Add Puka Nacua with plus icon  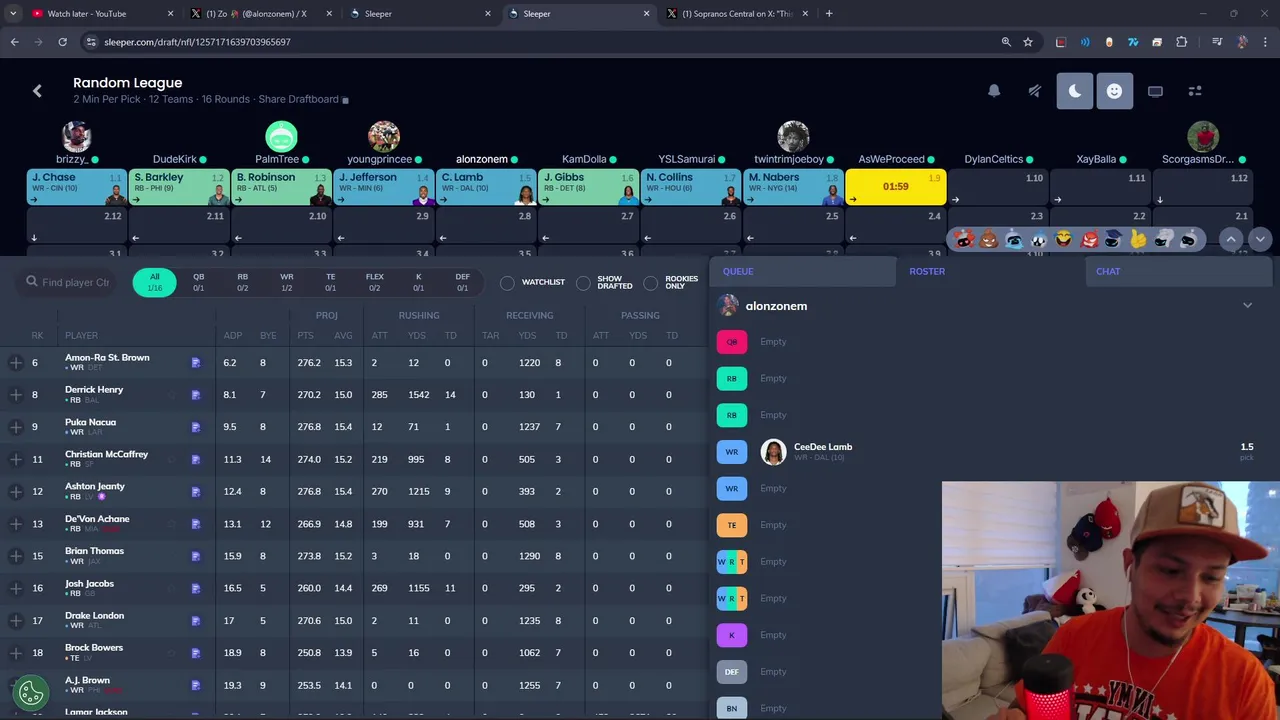coord(16,427)
